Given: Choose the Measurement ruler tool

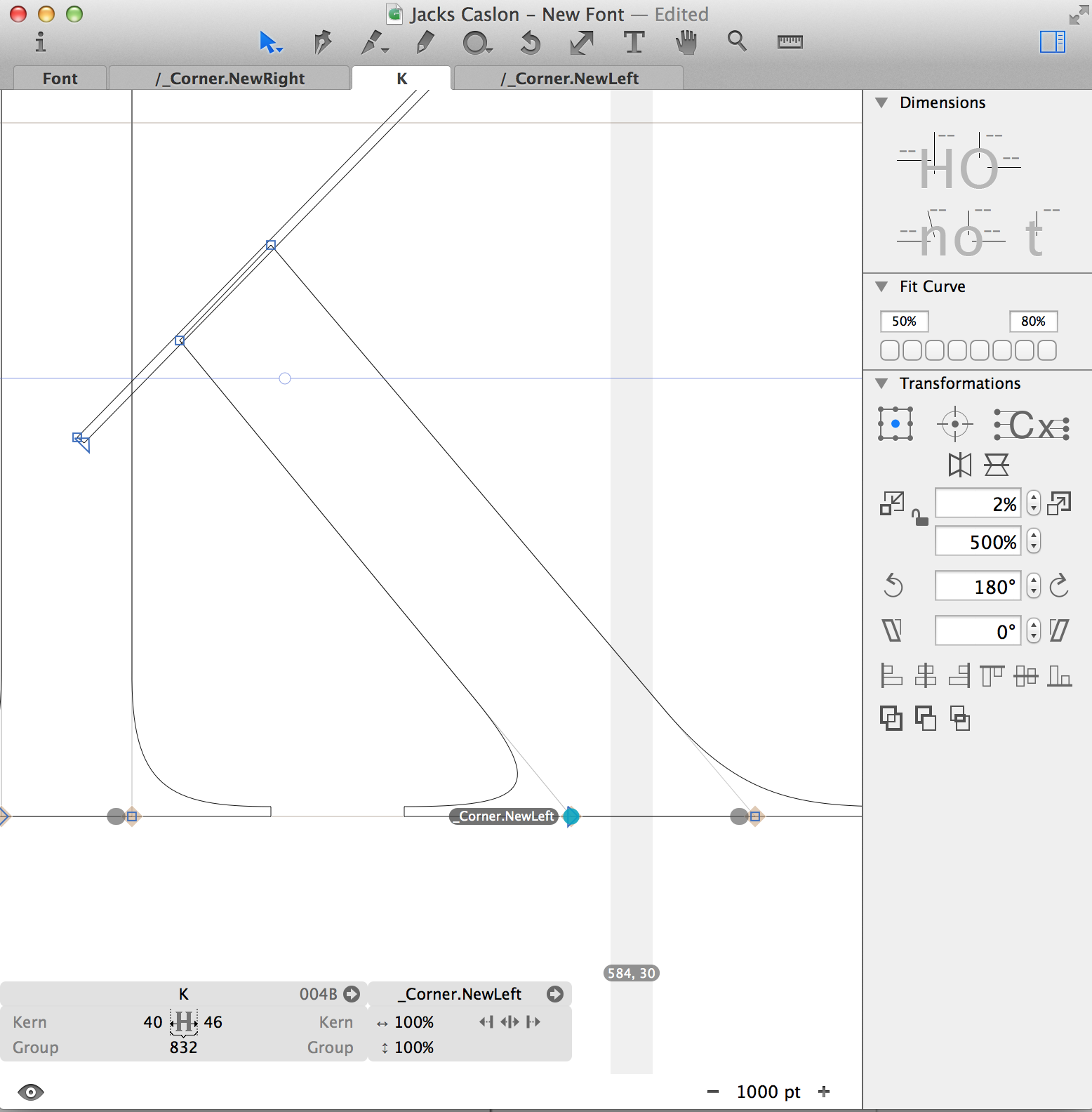Looking at the screenshot, I should tap(790, 42).
